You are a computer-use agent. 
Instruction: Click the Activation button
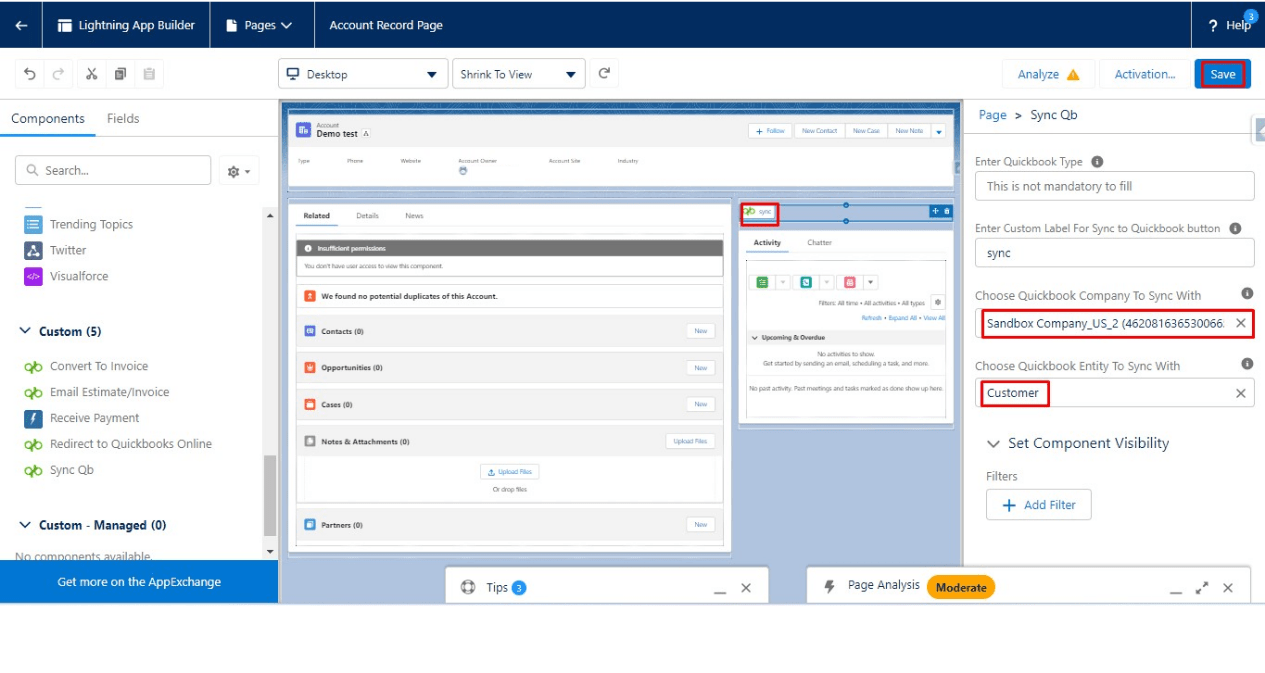pyautogui.click(x=1145, y=74)
